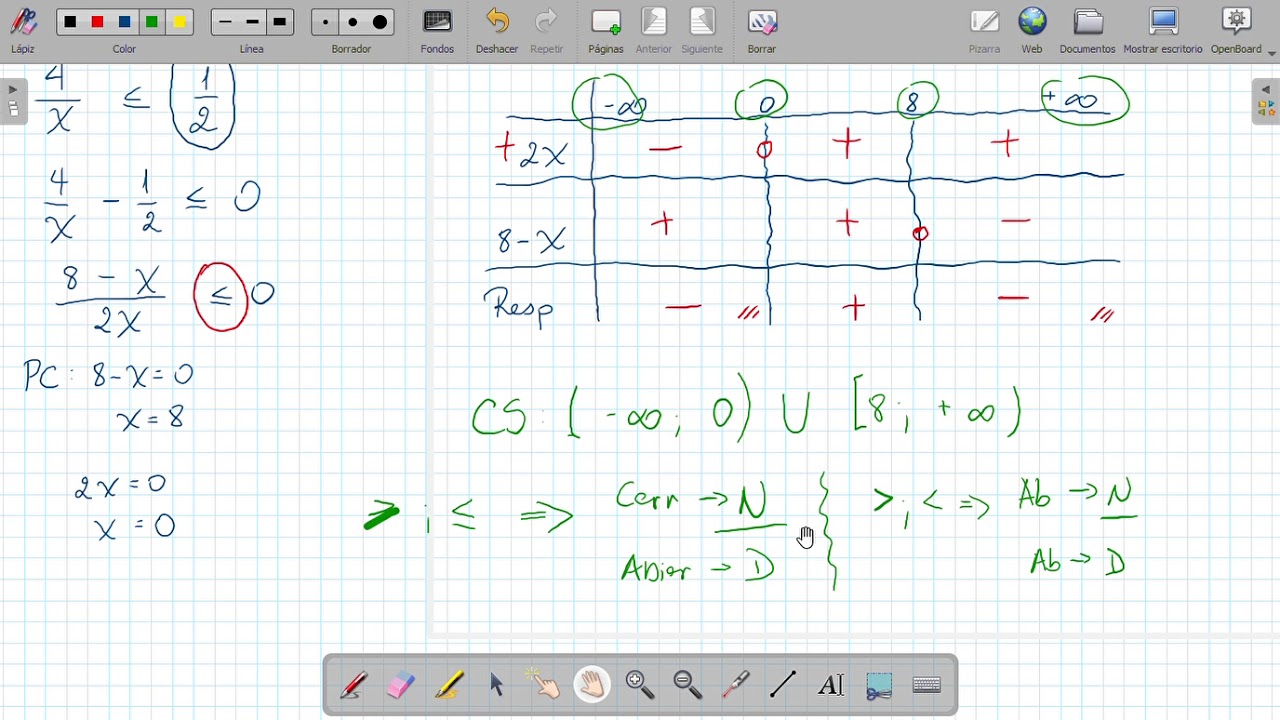Select the green pen color
This screenshot has width=1280, height=720.
pyautogui.click(x=152, y=22)
